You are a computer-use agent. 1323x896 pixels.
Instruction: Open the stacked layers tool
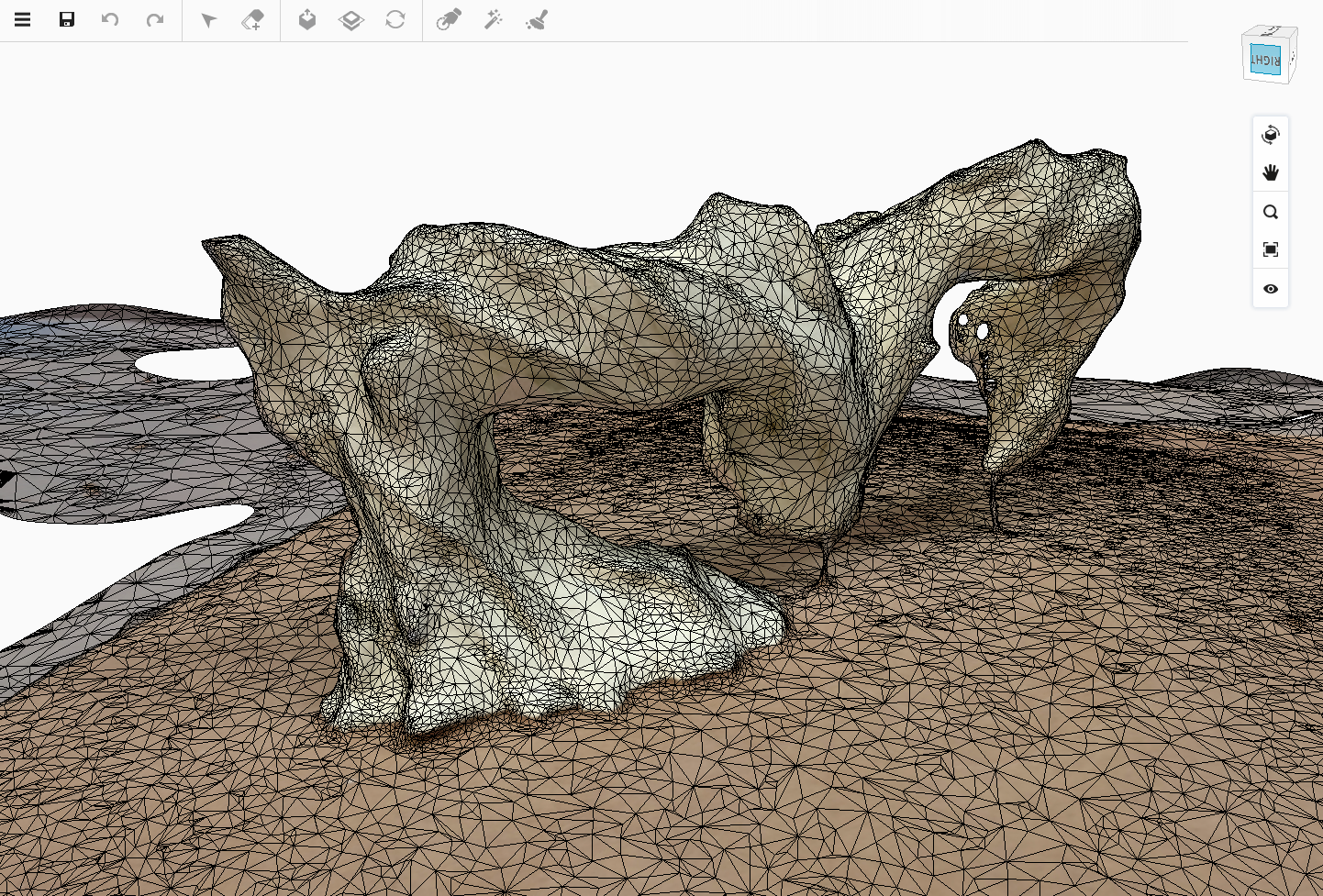(x=351, y=20)
